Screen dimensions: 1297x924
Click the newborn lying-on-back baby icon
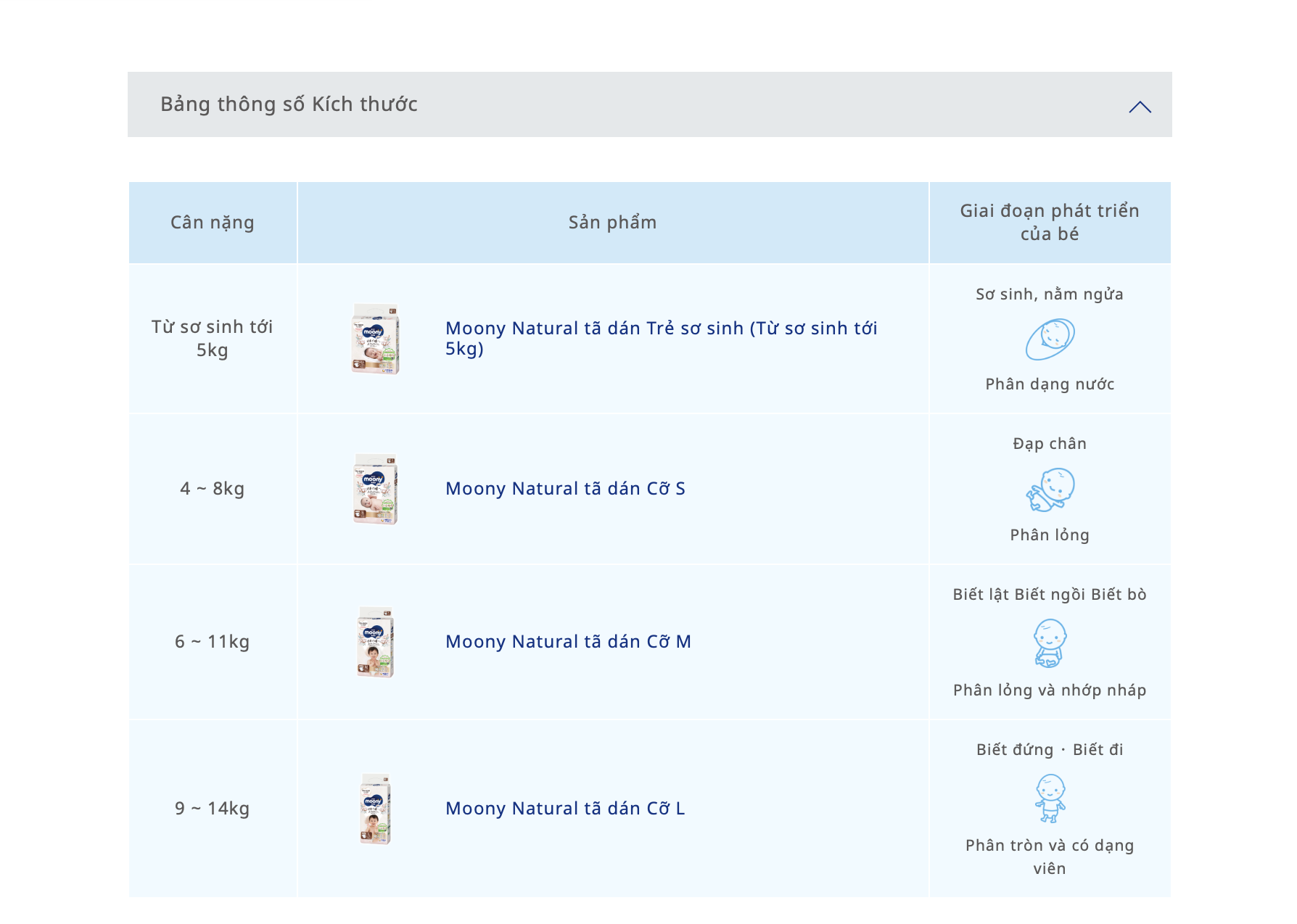coord(1050,339)
